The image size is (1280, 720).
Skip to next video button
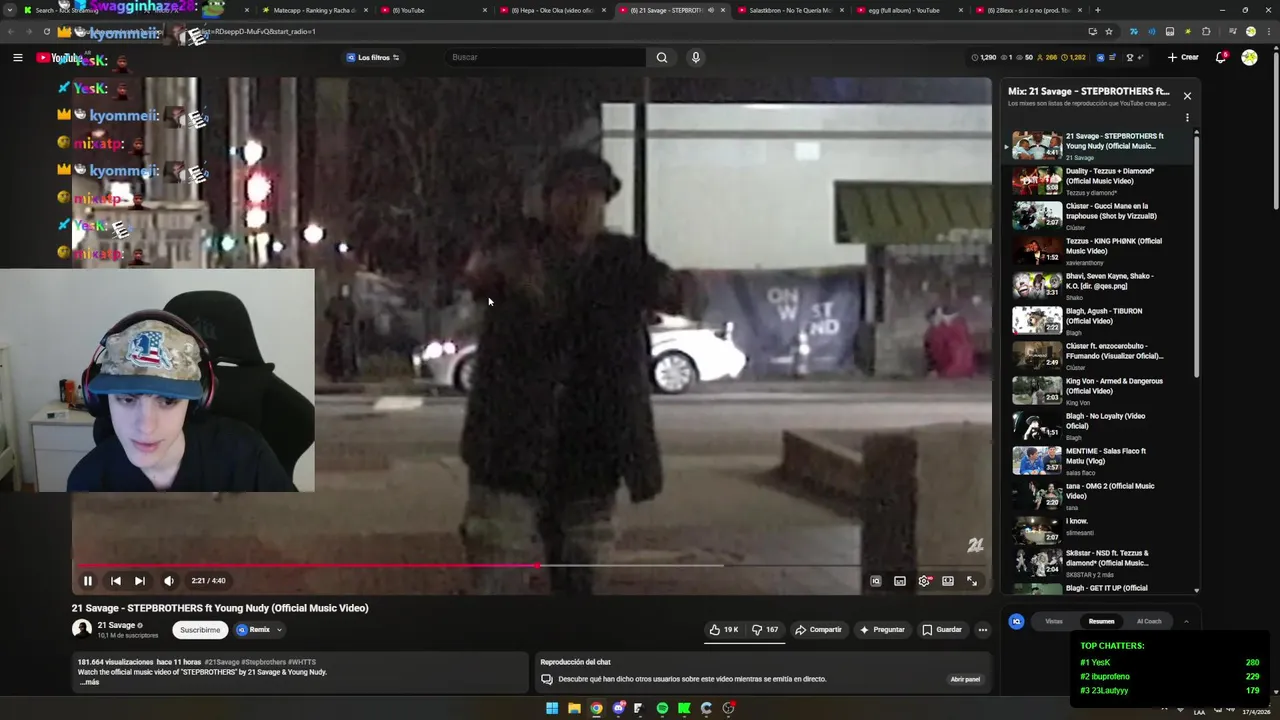(140, 581)
